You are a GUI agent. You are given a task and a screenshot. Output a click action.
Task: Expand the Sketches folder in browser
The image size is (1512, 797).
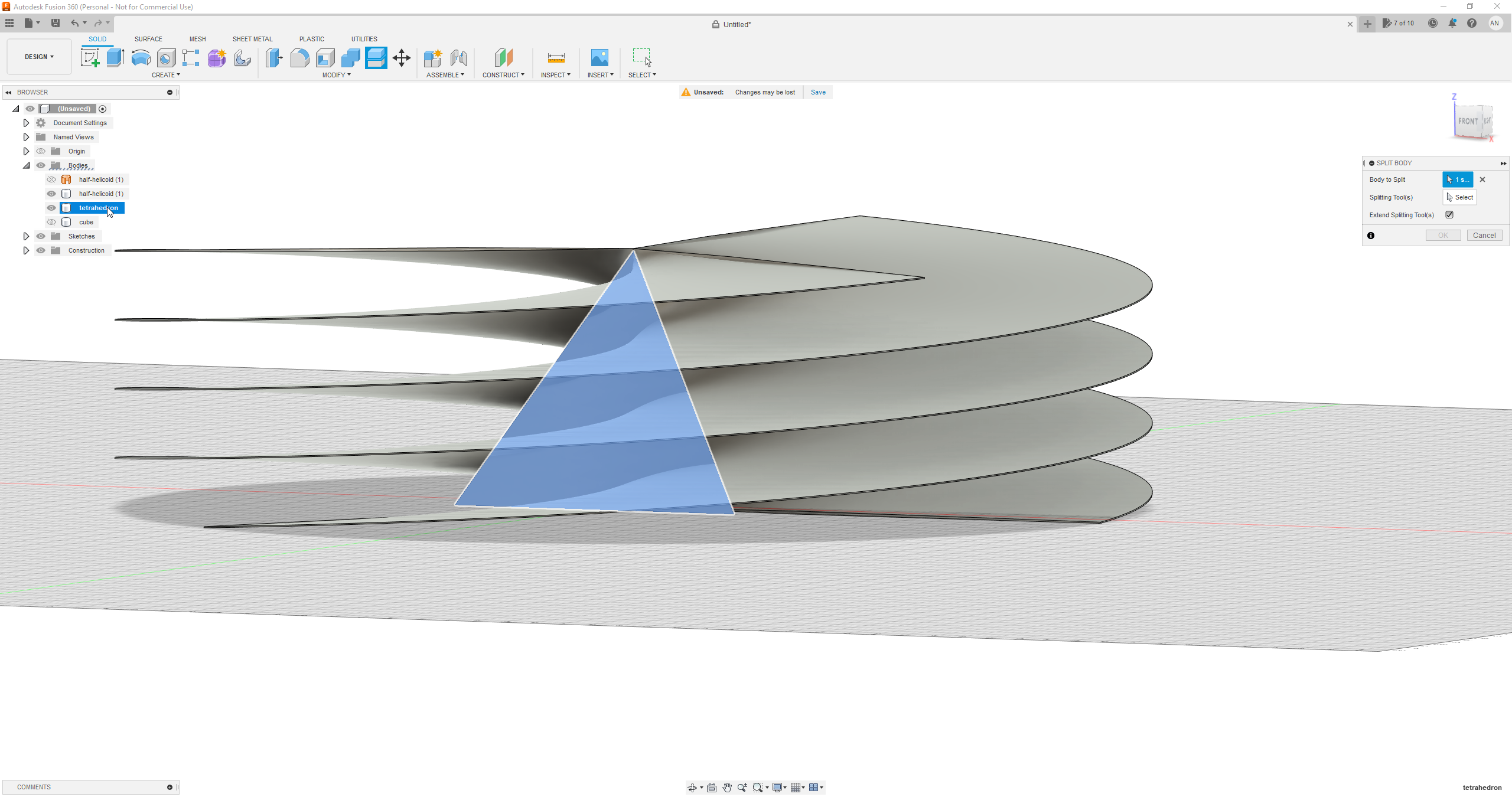pos(25,236)
